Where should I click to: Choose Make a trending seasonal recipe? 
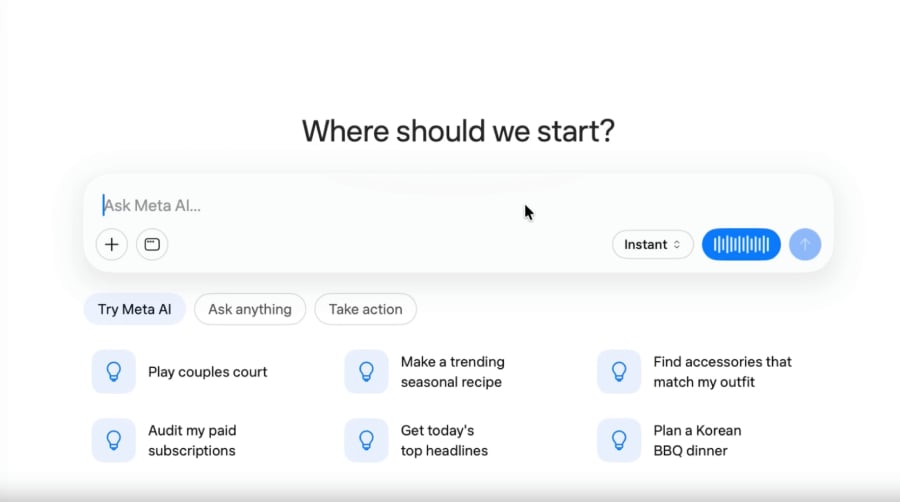coord(425,372)
